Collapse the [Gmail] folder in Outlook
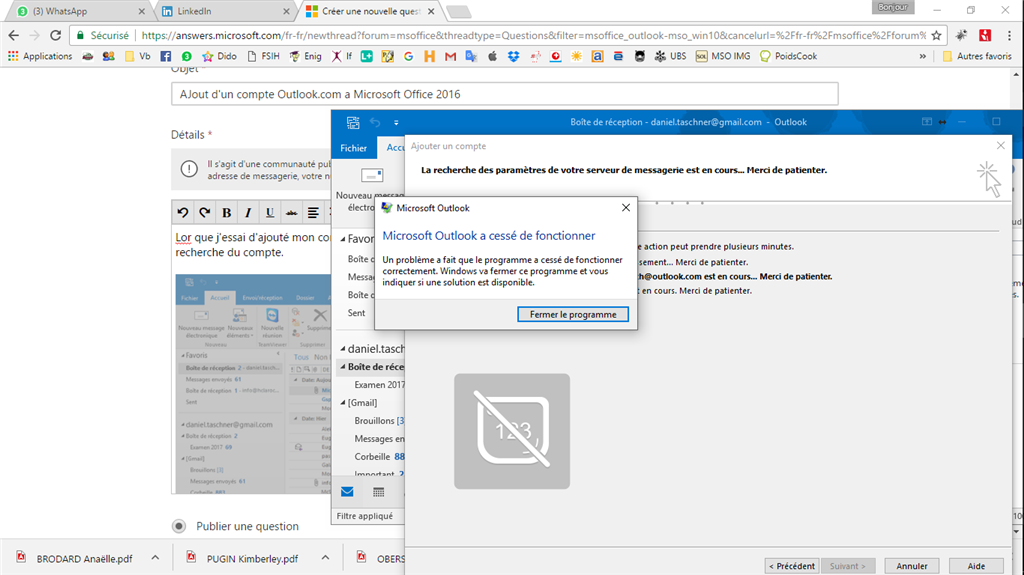 point(343,403)
